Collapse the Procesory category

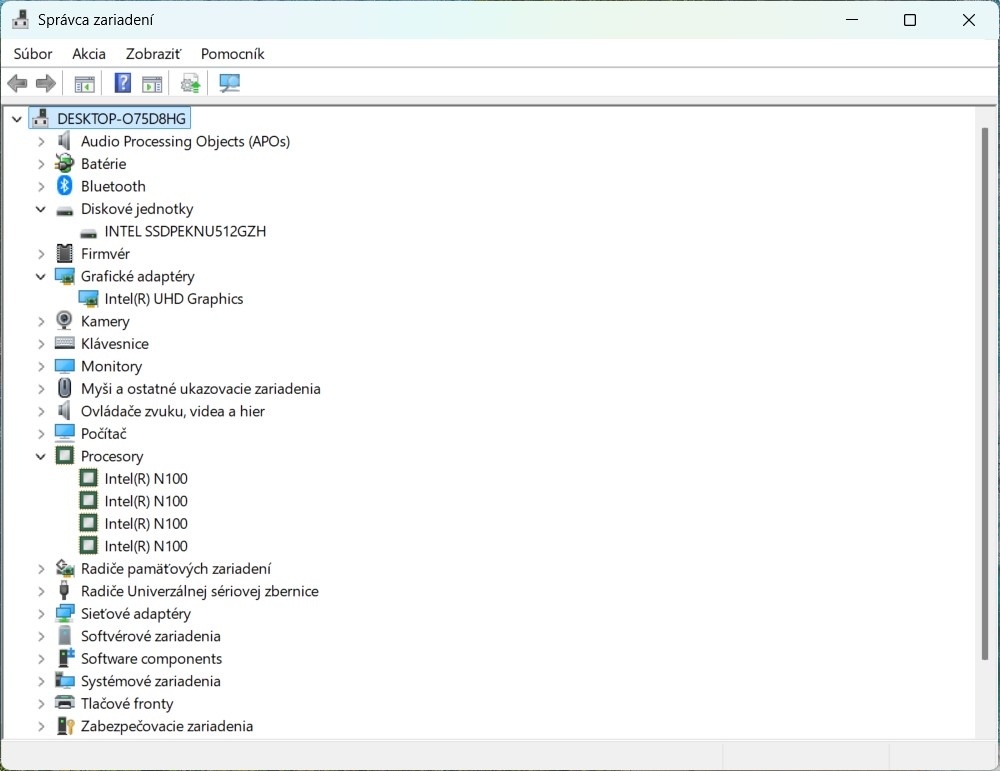point(41,456)
